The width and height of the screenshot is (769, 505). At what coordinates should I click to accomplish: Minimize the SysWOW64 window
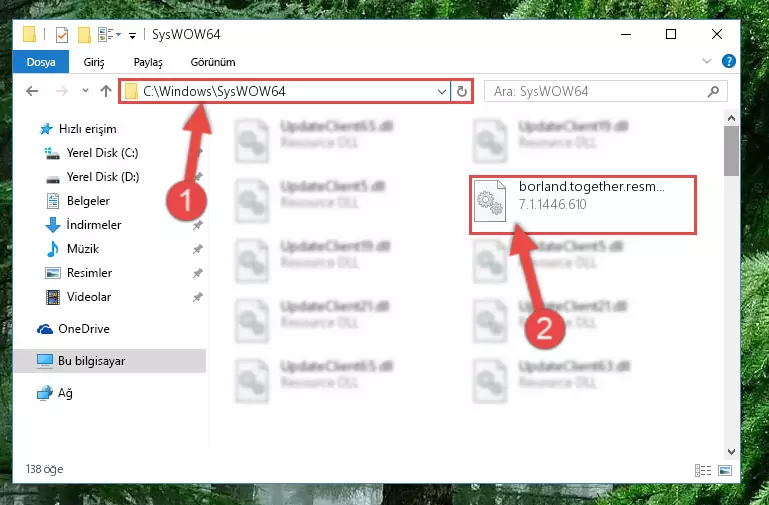(626, 34)
